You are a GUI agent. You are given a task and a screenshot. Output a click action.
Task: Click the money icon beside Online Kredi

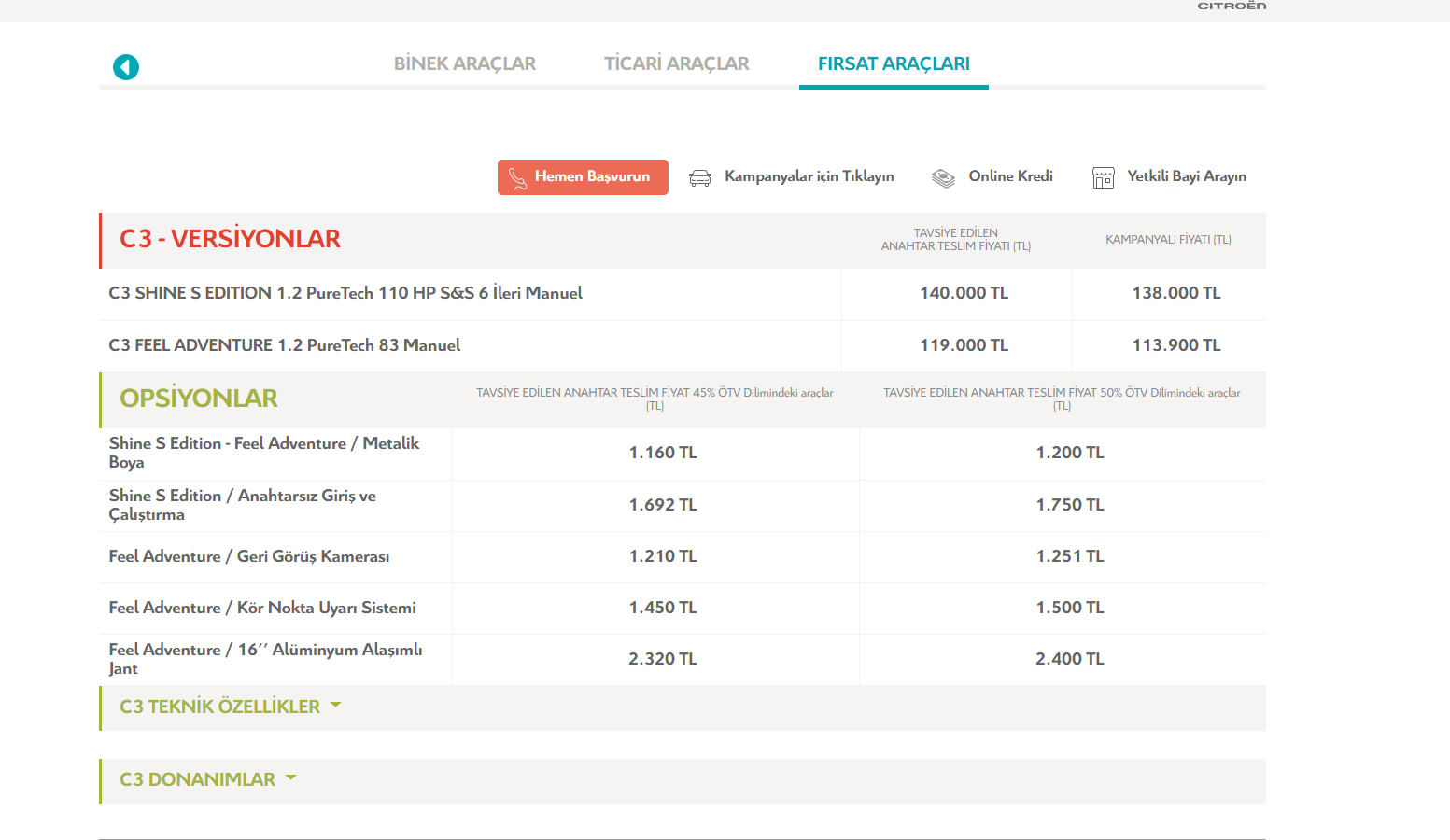coord(943,177)
